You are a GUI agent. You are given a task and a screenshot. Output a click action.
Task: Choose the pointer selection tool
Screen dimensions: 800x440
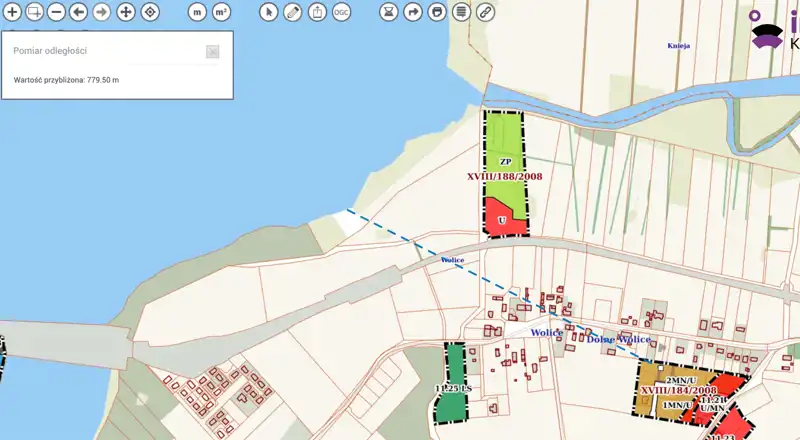click(x=268, y=12)
